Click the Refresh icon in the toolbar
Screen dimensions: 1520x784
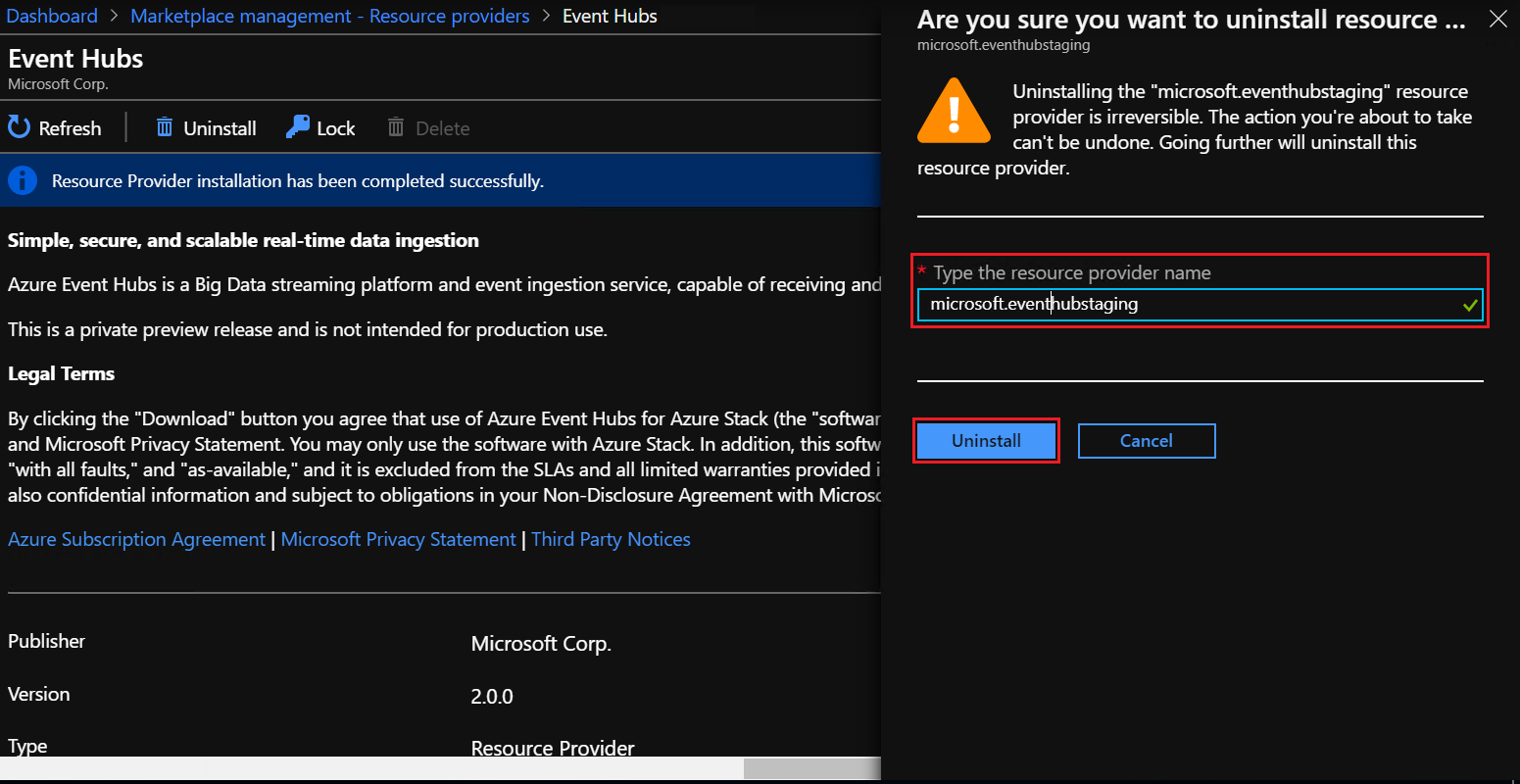[x=19, y=126]
